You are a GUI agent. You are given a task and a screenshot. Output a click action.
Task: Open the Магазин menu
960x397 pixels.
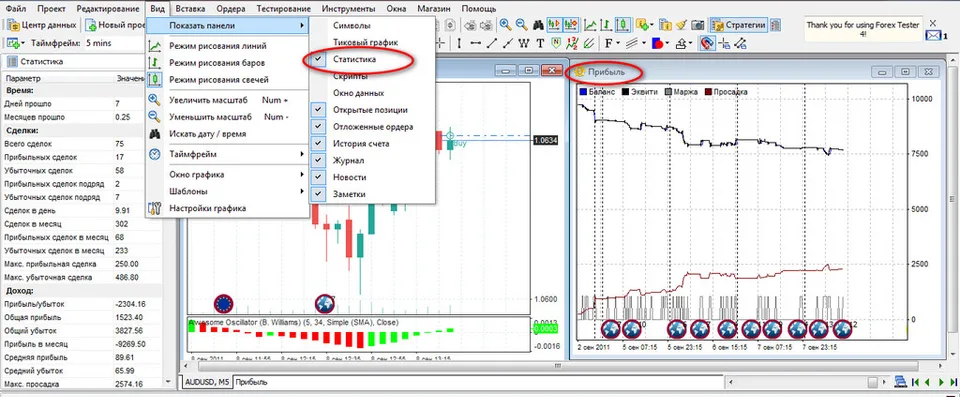point(434,9)
